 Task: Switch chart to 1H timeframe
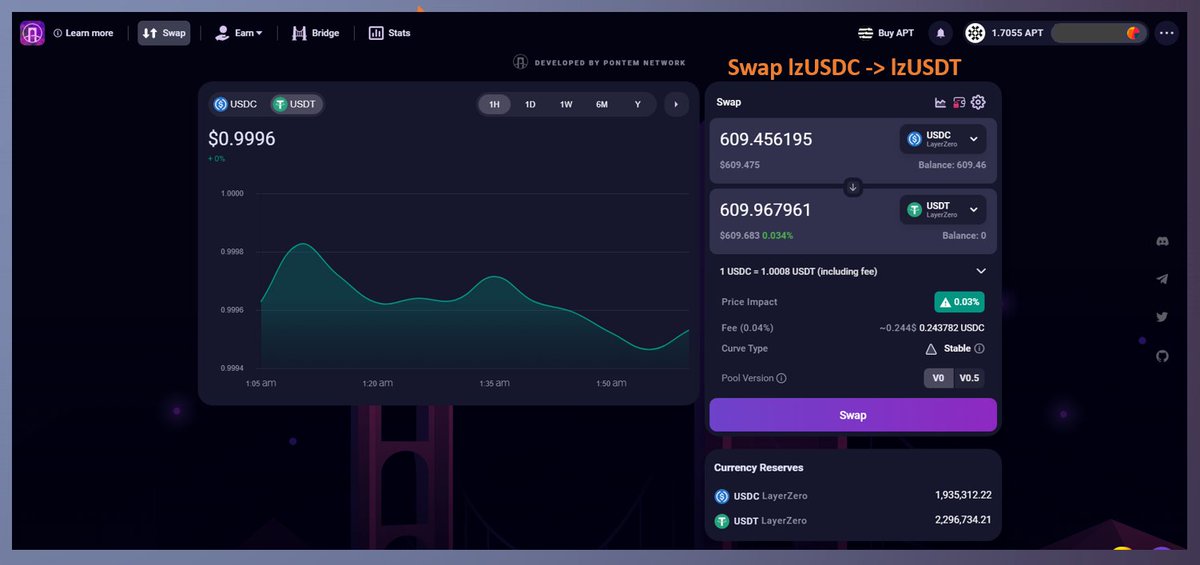tap(494, 104)
